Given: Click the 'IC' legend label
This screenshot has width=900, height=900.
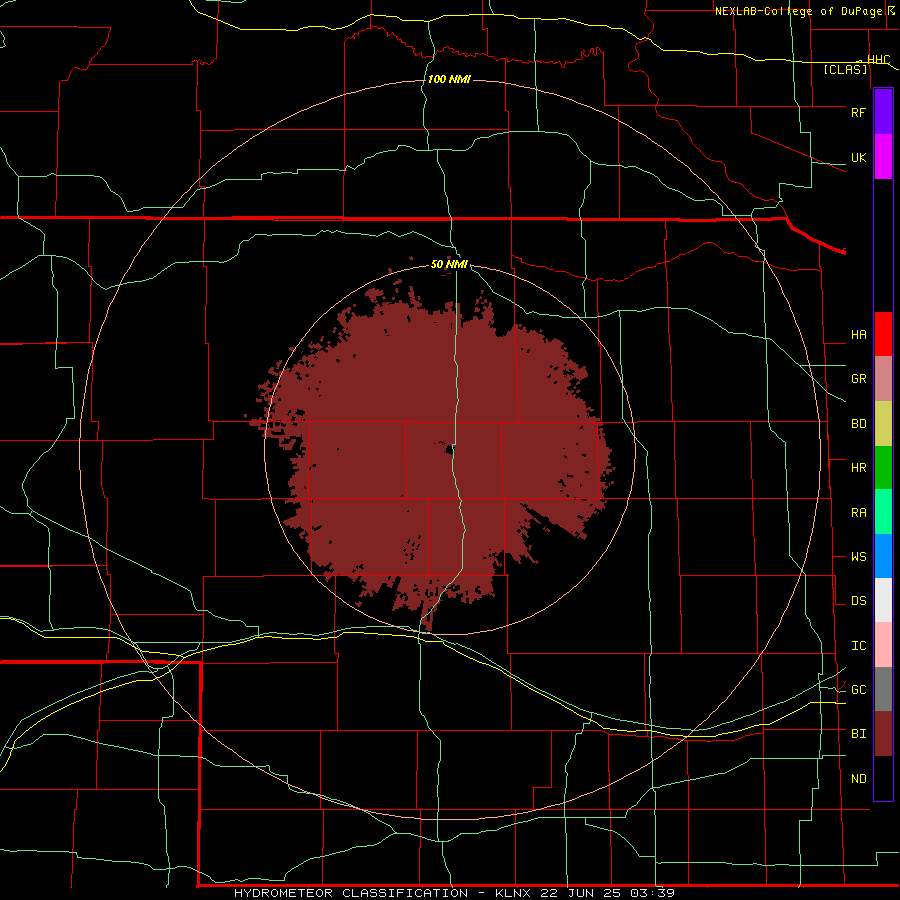Looking at the screenshot, I should point(858,646).
